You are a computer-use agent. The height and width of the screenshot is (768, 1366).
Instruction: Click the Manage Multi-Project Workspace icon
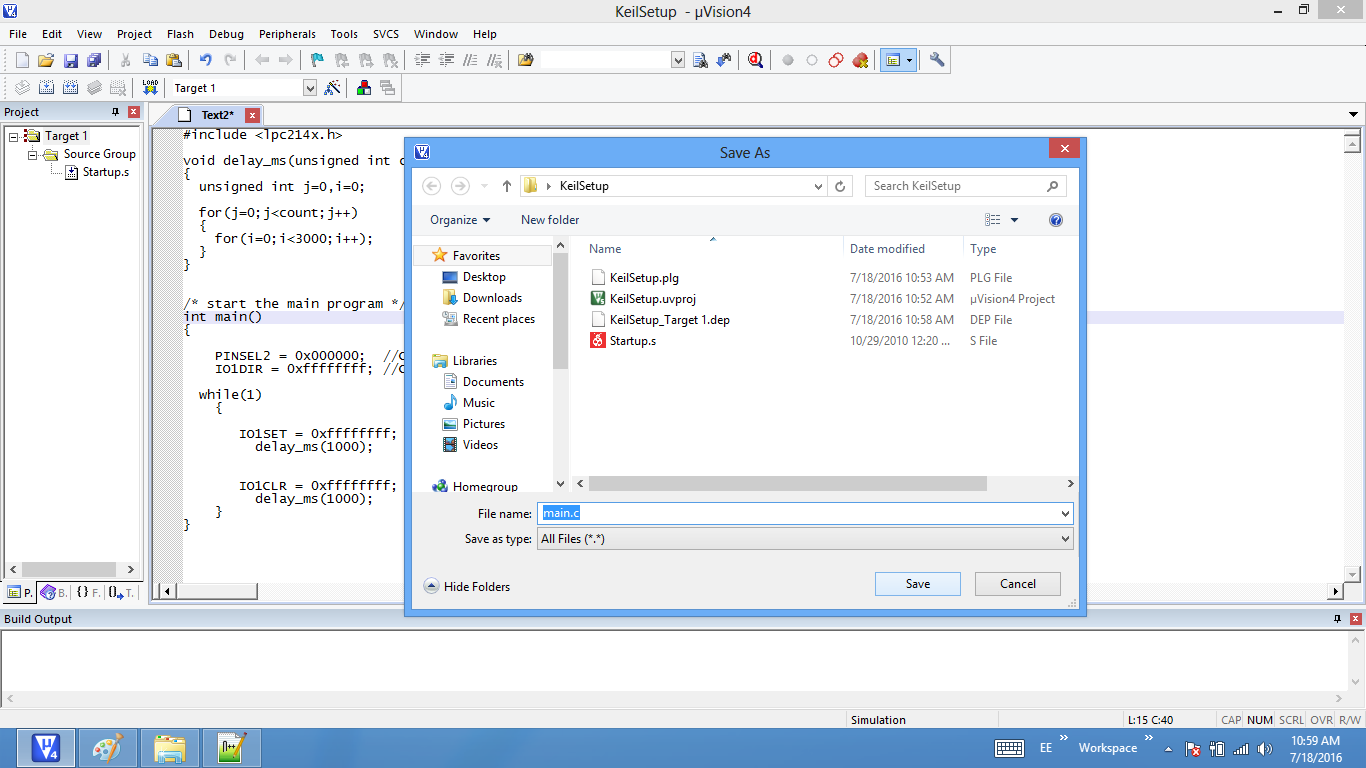(x=388, y=88)
